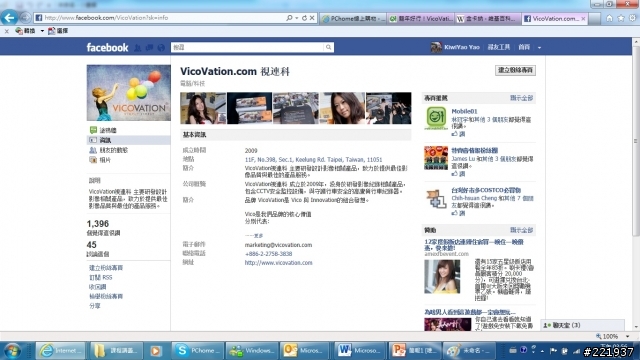Screen dimensions: 640x360
Task: Switch to the second VicoVati browser tab
Action: (x=420, y=18)
